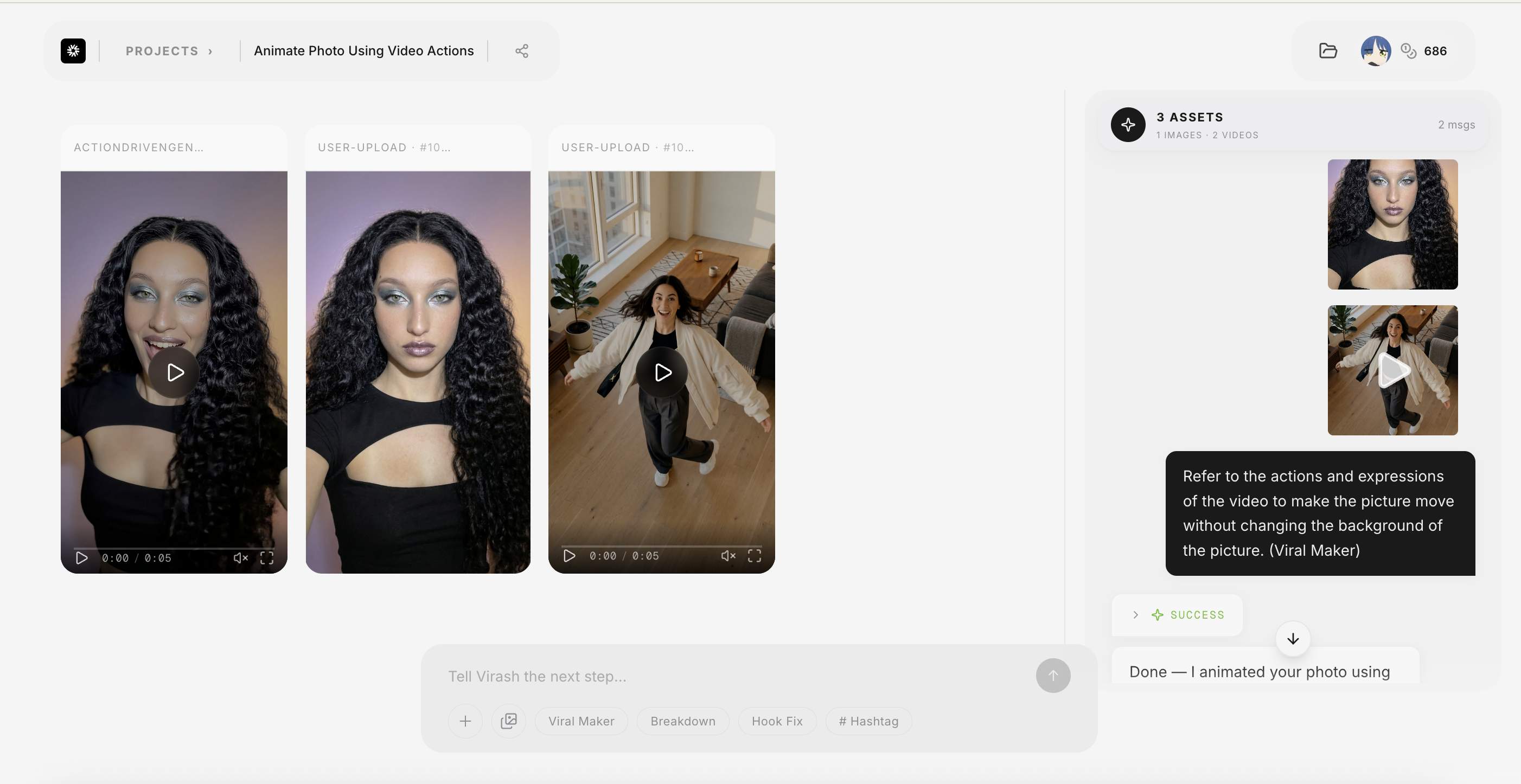Click the sparkle icon beside 3 Assets
The image size is (1521, 784).
(x=1128, y=125)
